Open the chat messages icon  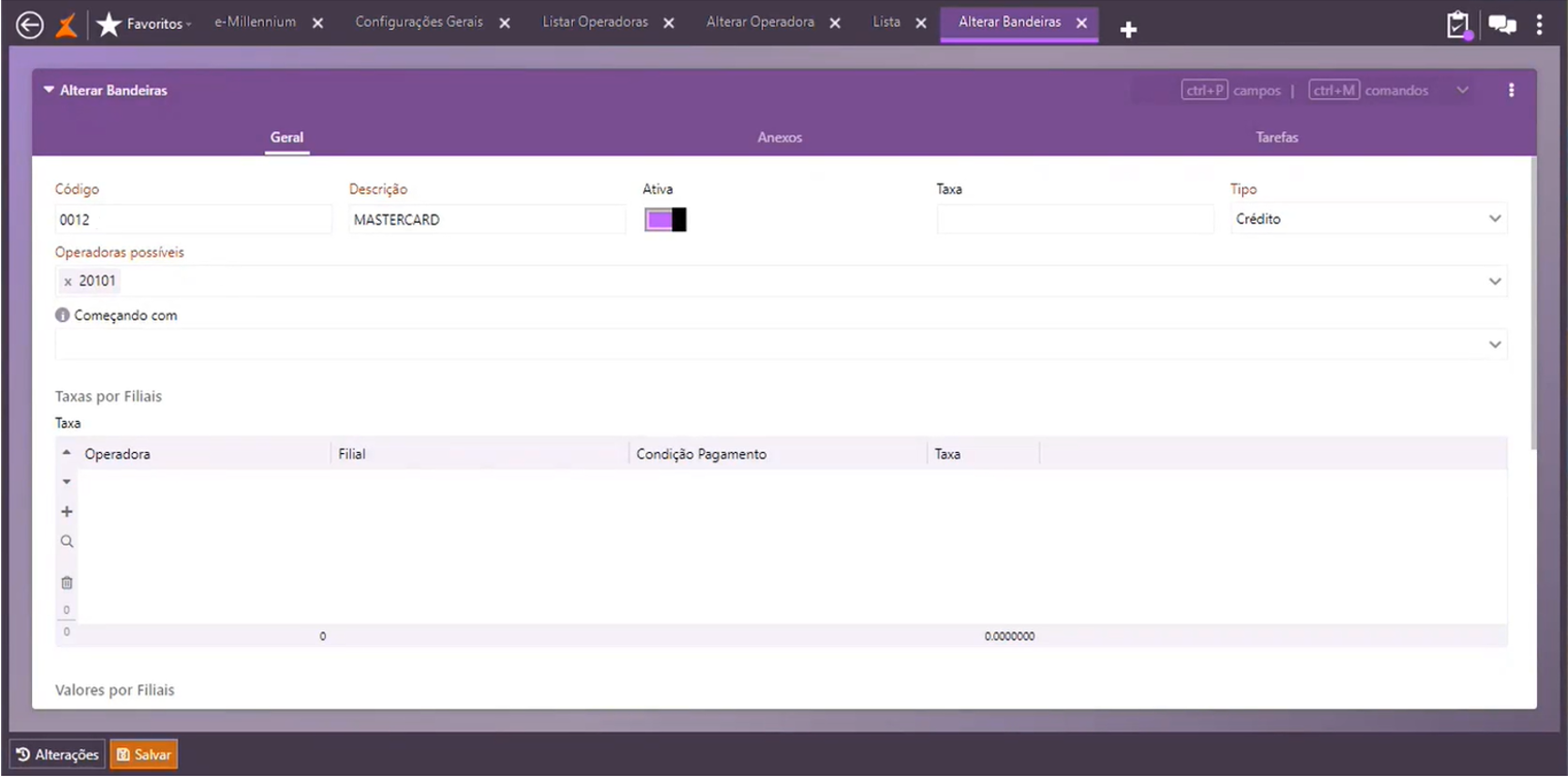tap(1502, 25)
